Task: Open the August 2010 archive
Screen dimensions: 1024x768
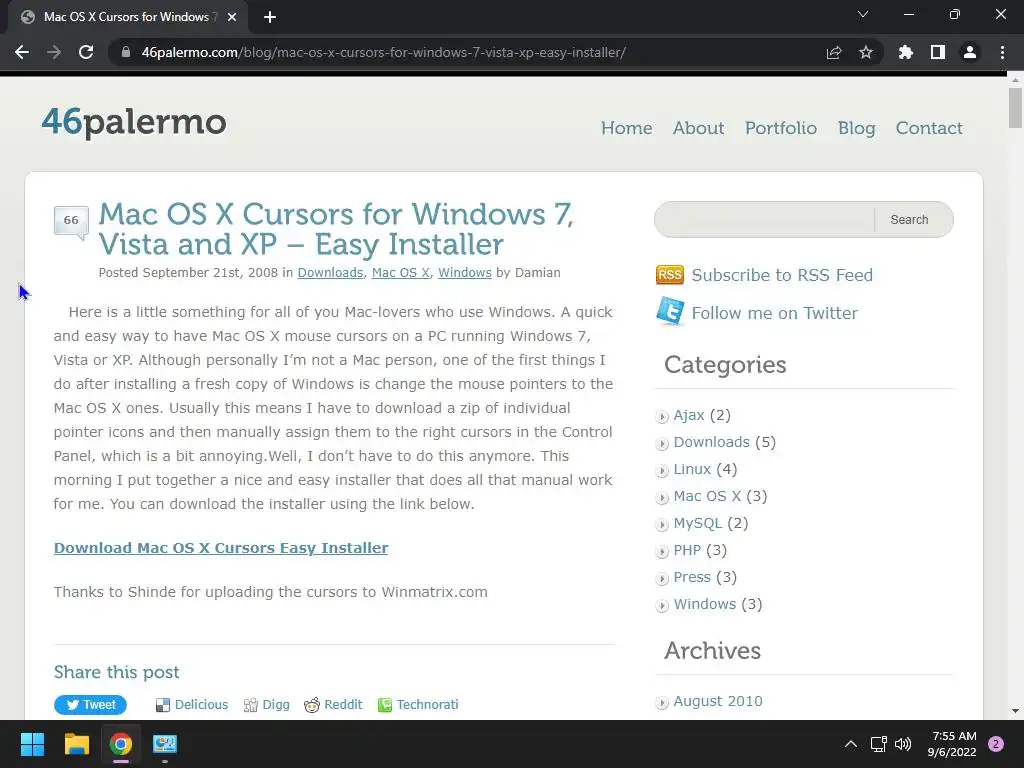Action: [x=717, y=701]
